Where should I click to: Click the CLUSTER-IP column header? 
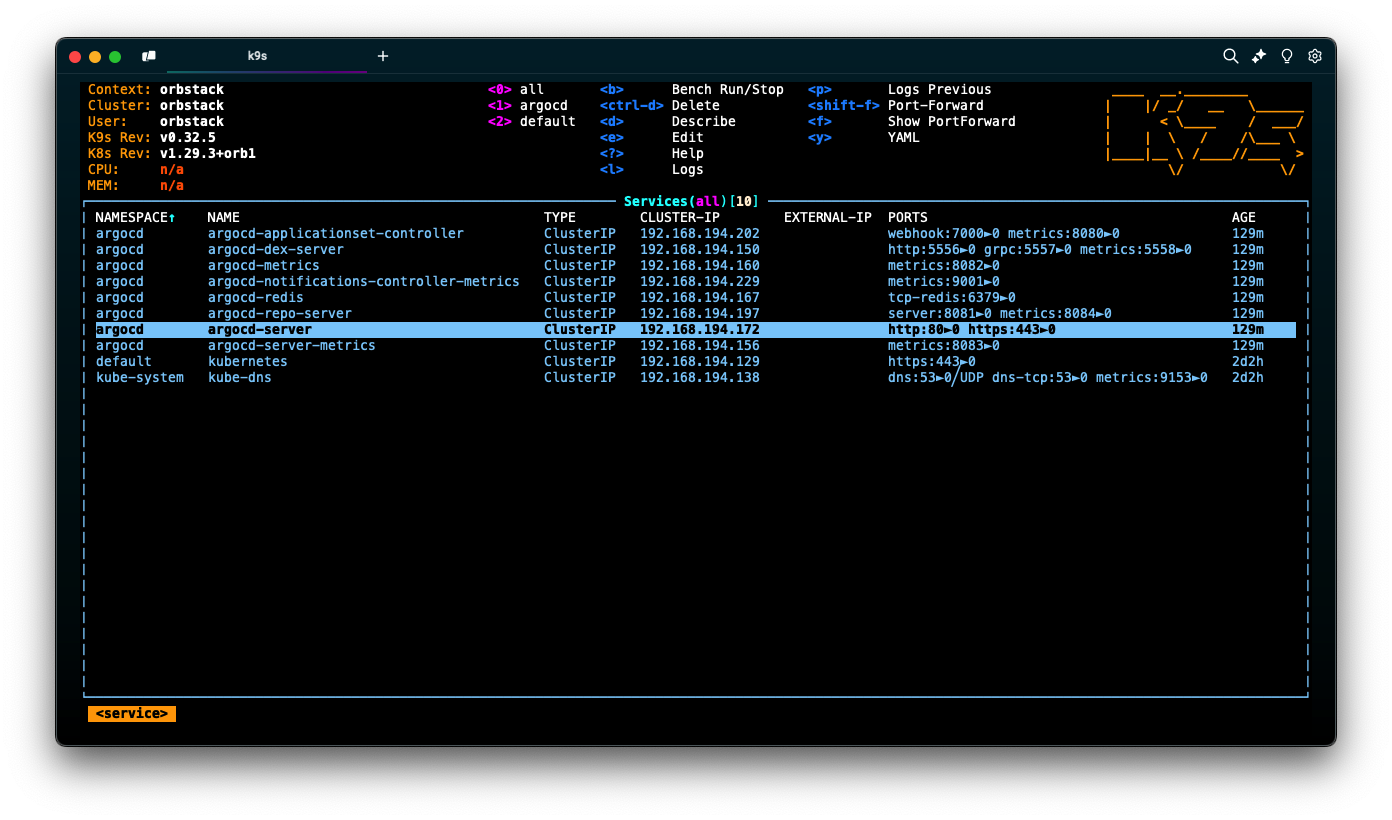click(680, 217)
